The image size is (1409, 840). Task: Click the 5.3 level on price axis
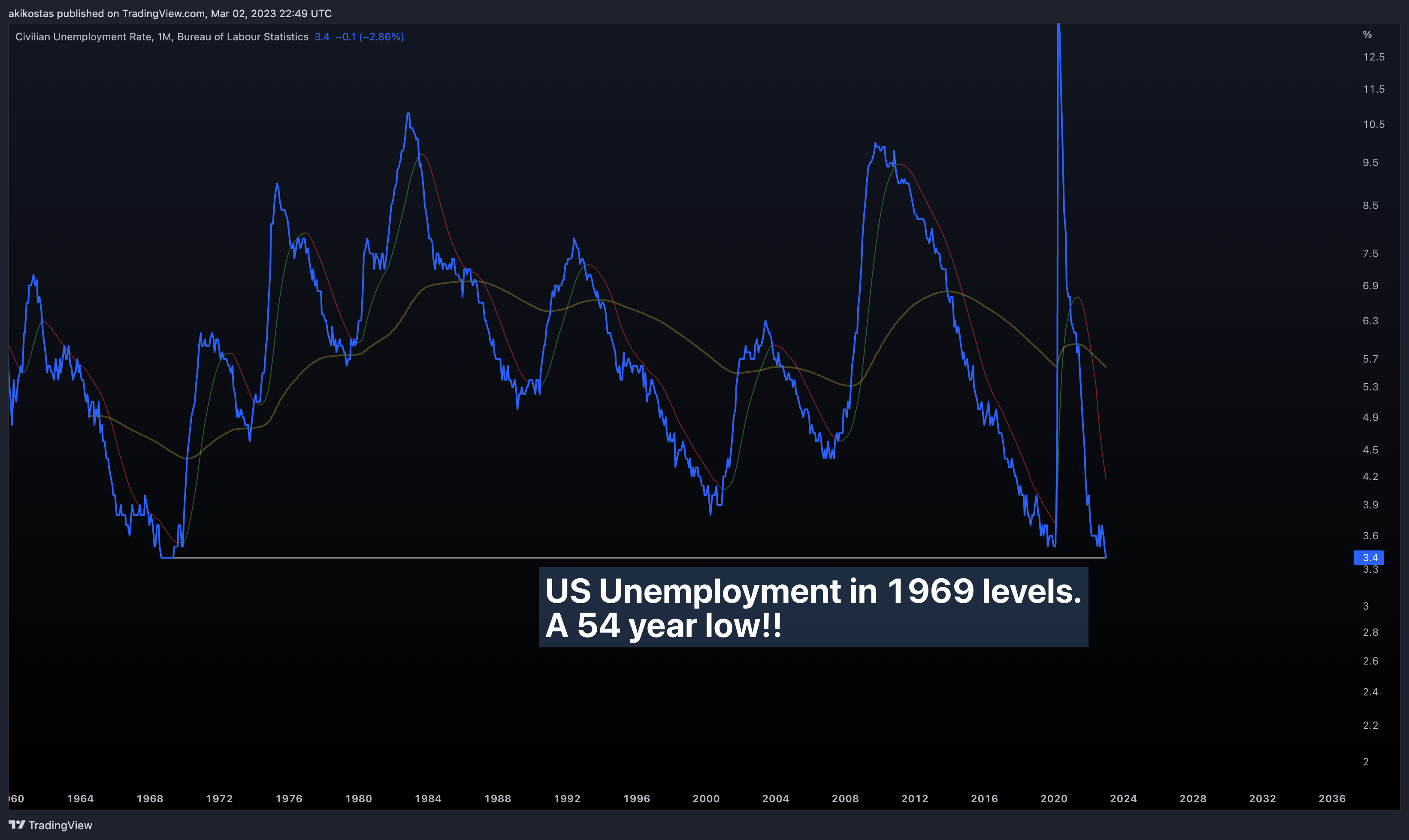(1370, 387)
